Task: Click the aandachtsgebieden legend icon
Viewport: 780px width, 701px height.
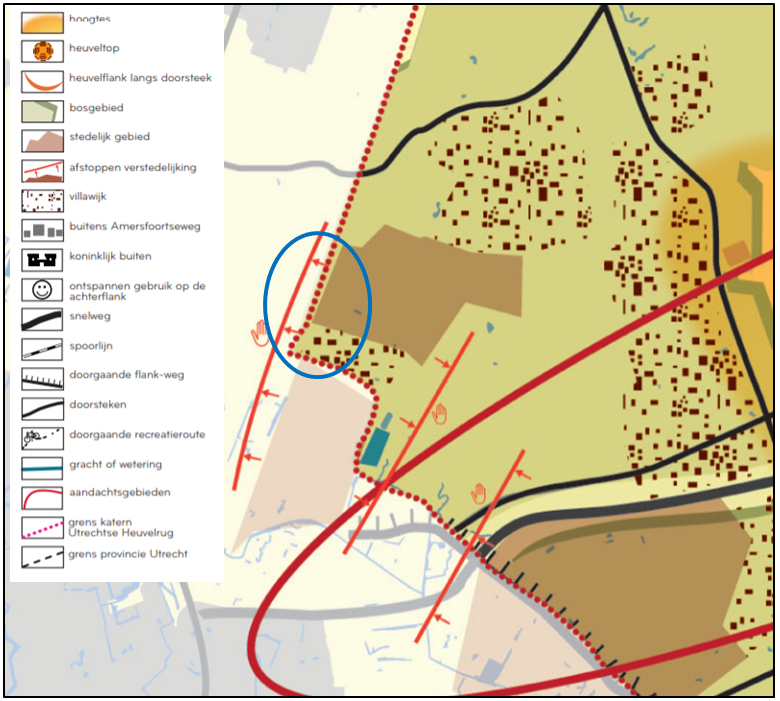Action: tap(42, 498)
